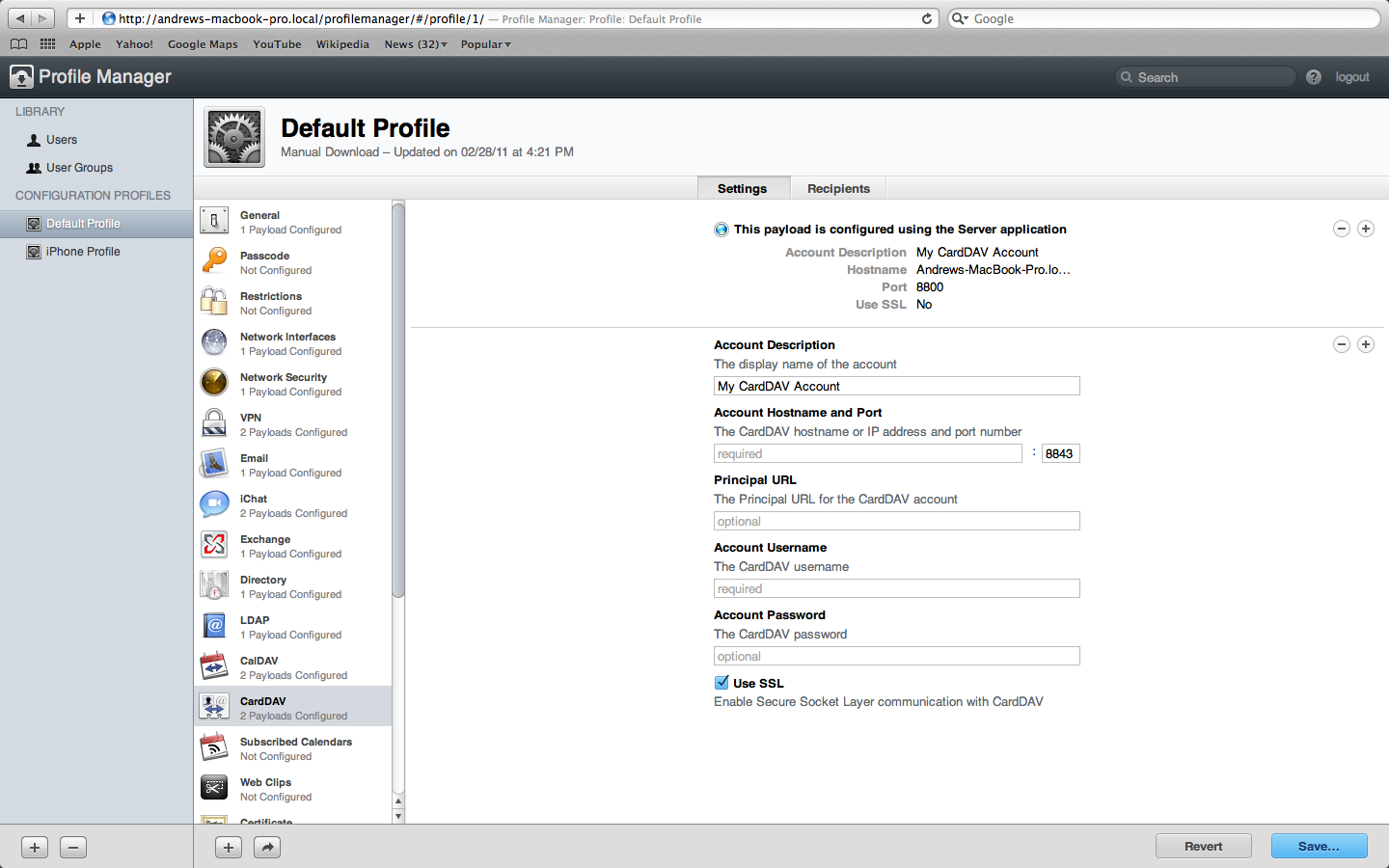Viewport: 1389px width, 868px height.
Task: Select the Directory payload icon
Action: (x=214, y=585)
